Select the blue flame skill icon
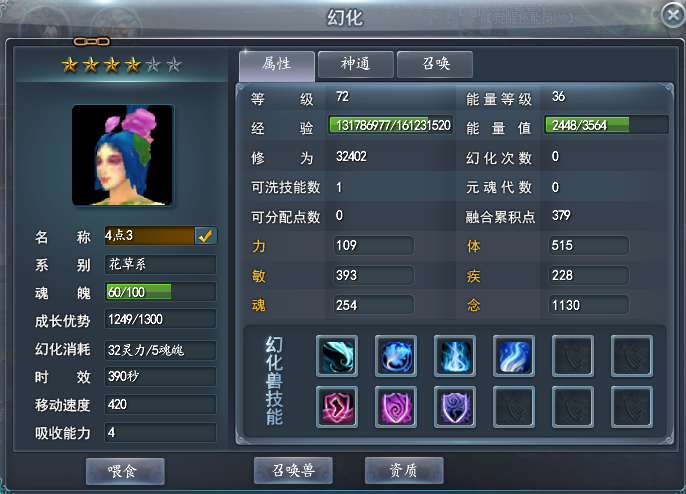Image resolution: width=686 pixels, height=494 pixels. (455, 356)
